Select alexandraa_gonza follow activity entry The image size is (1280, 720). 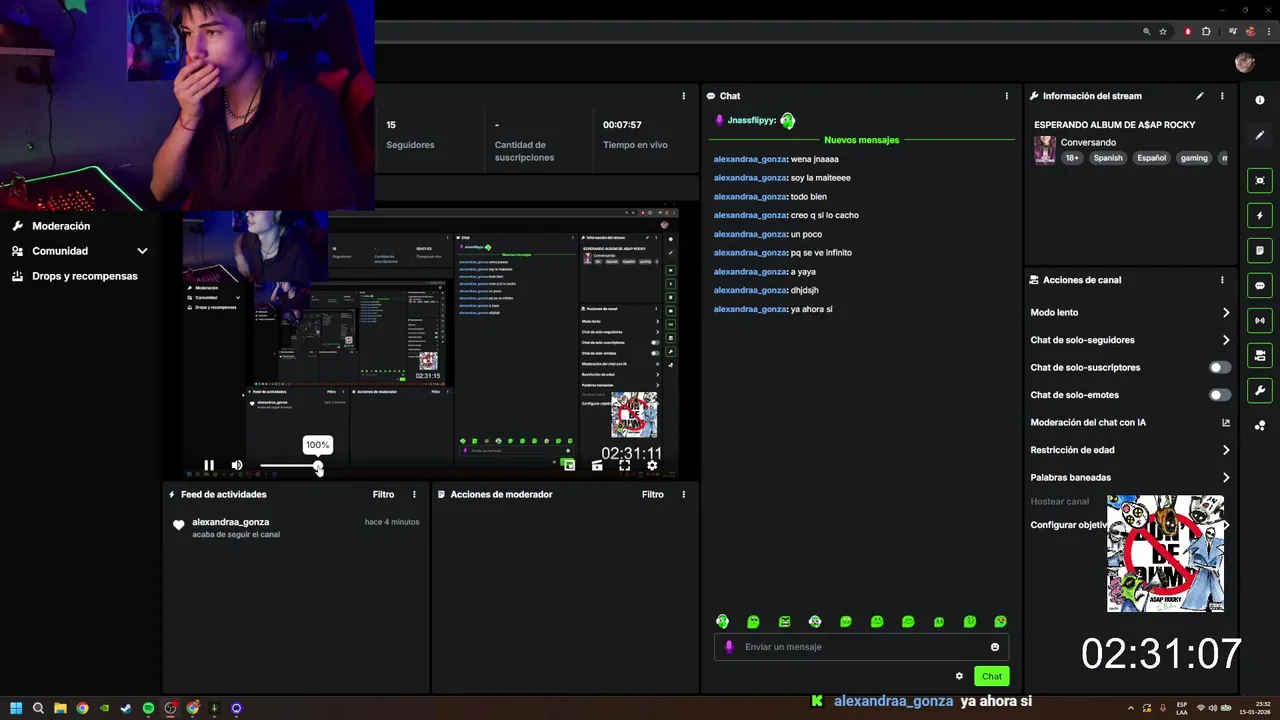[296, 527]
